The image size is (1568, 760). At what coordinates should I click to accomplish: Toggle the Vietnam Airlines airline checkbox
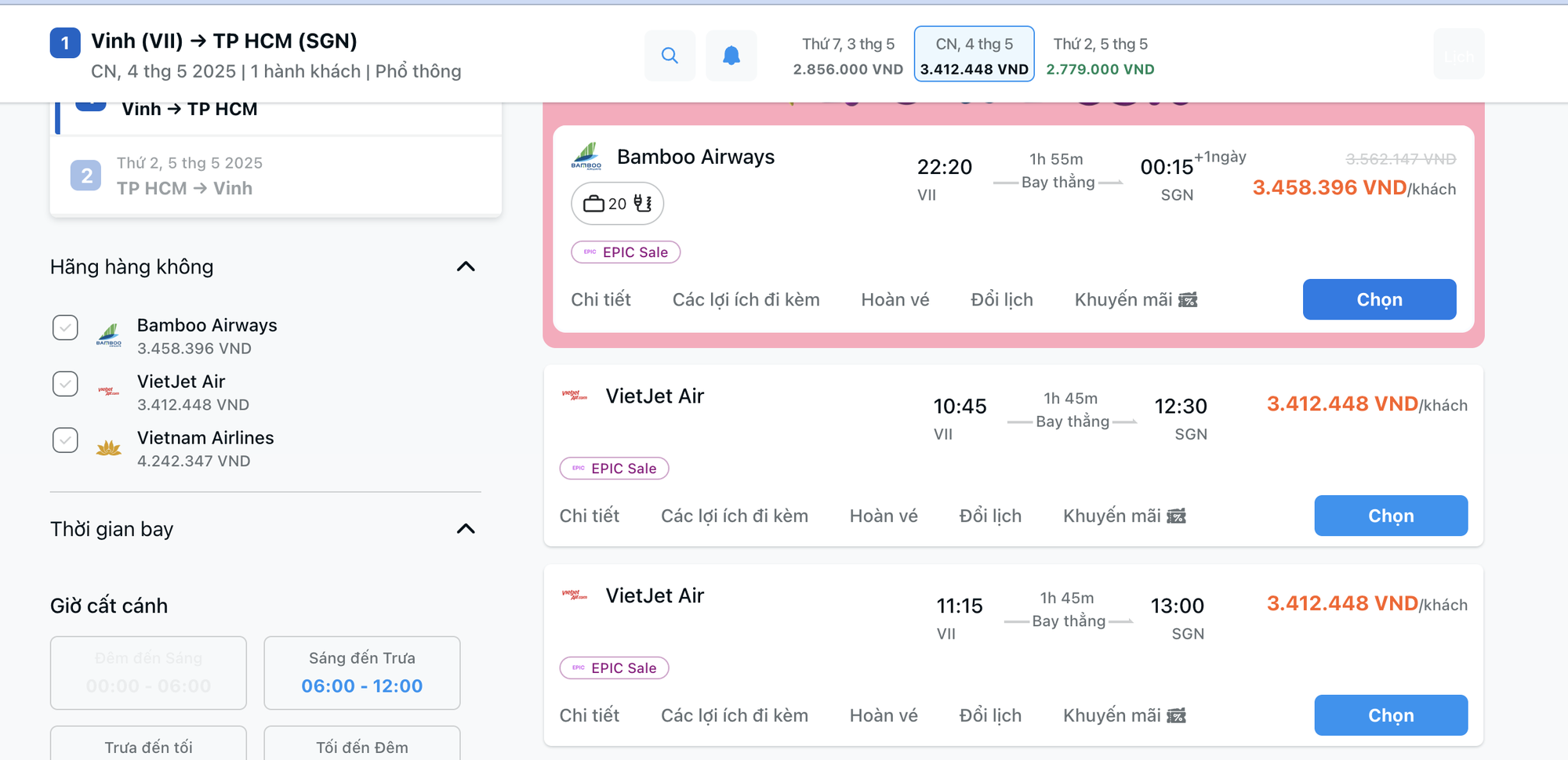(65, 440)
